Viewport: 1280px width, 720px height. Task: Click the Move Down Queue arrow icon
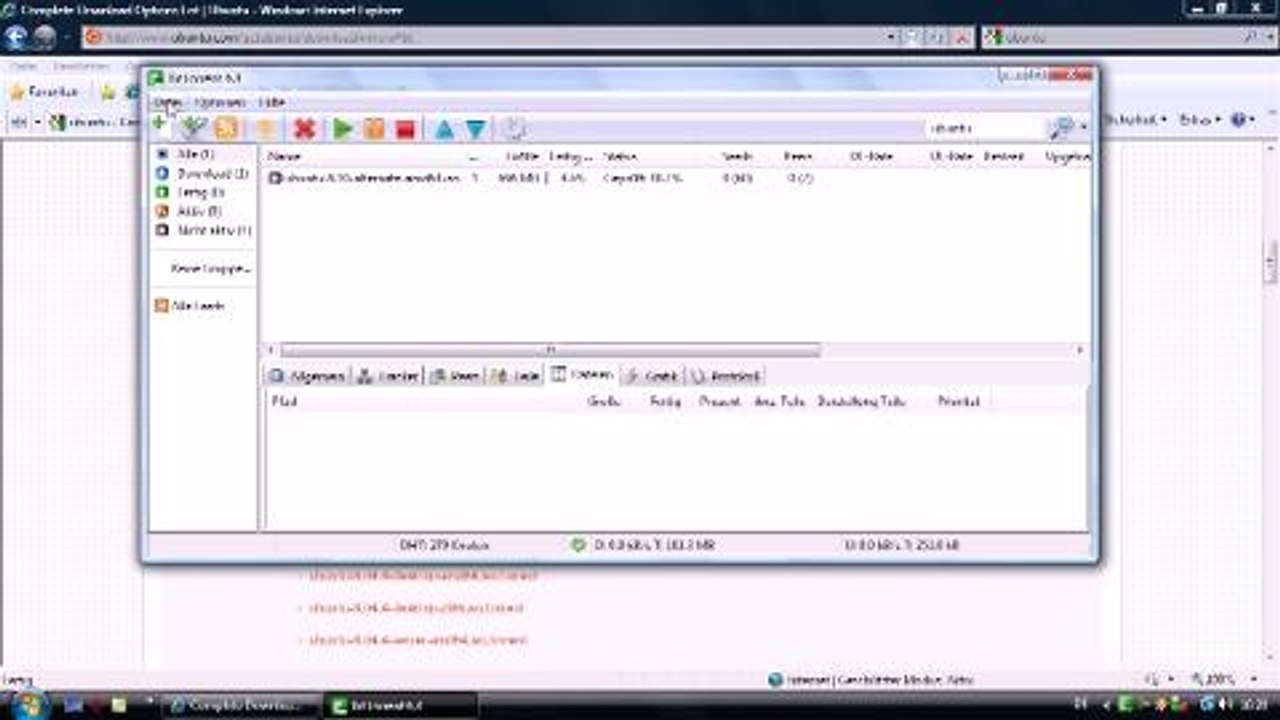(x=475, y=129)
